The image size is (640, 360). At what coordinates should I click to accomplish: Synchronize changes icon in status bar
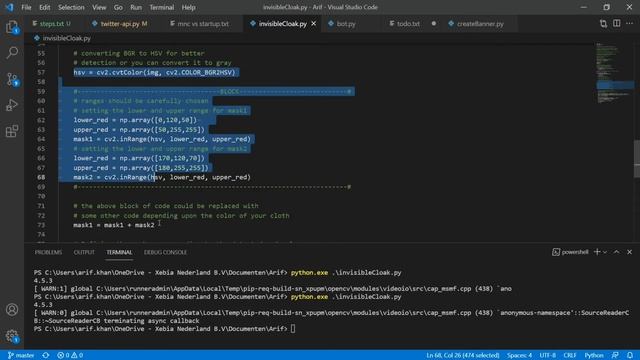pyautogui.click(x=46, y=355)
